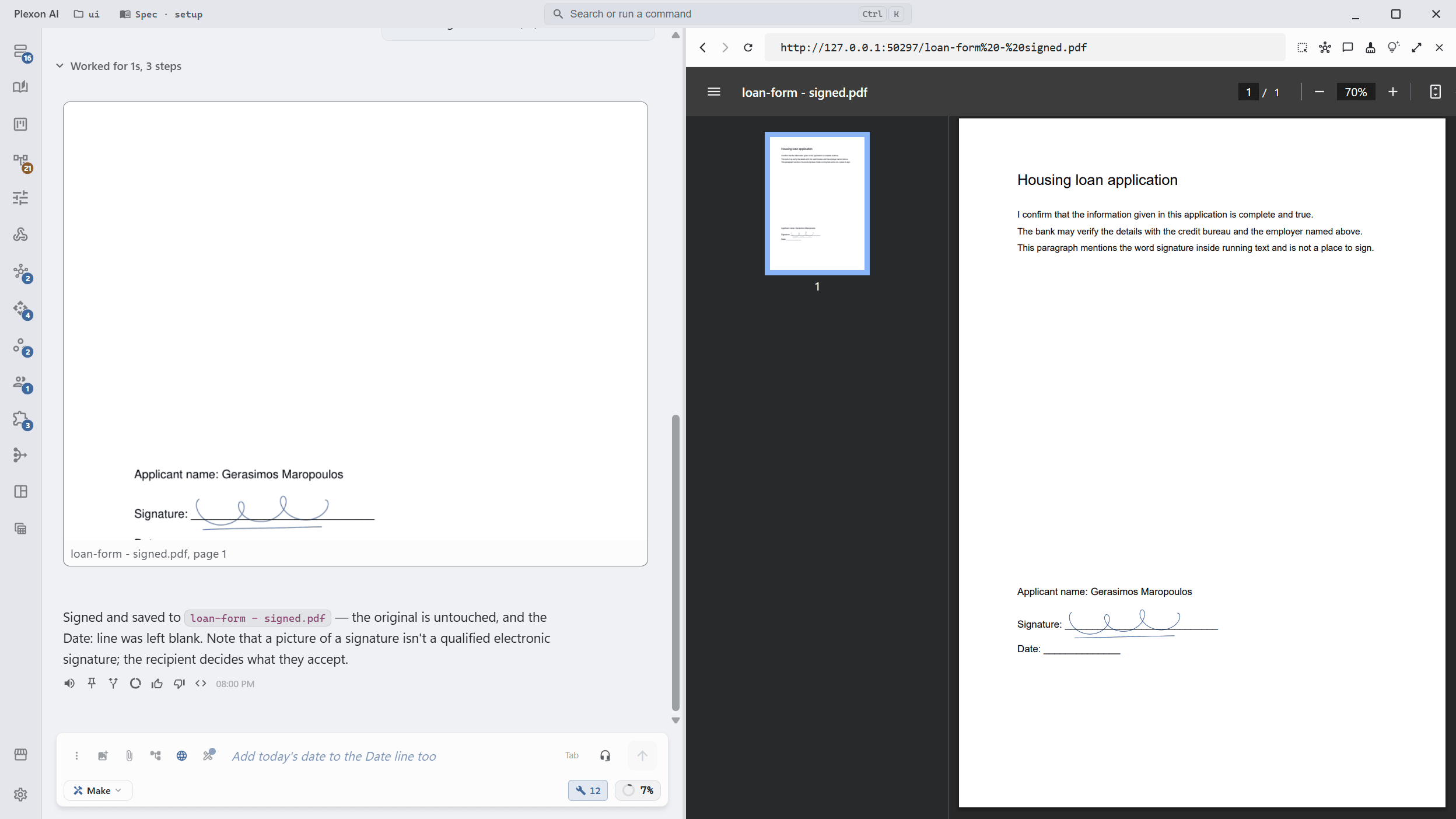1456x819 pixels.
Task: Open sidebar icon with badge 16
Action: pos(22,52)
